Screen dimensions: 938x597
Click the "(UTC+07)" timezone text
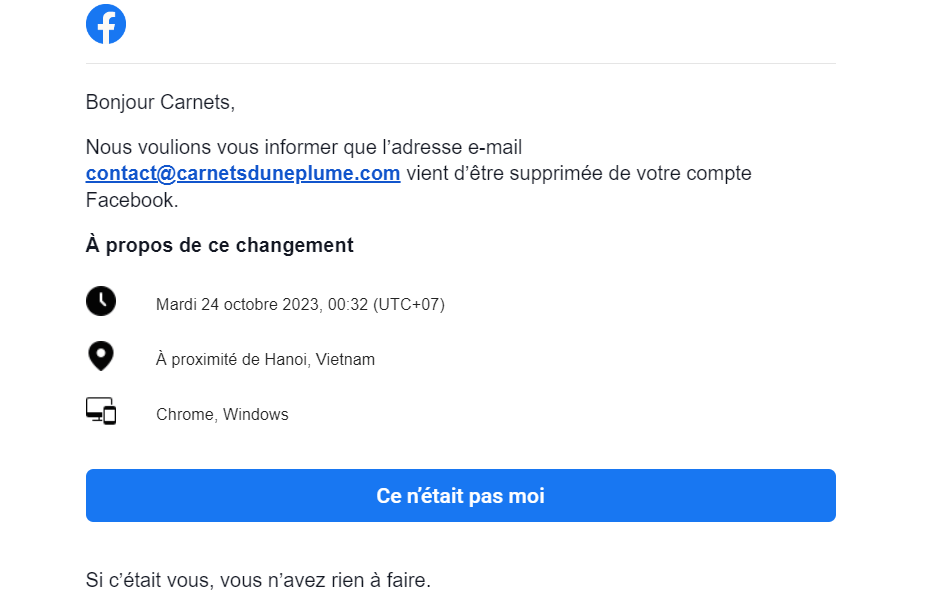pos(409,304)
